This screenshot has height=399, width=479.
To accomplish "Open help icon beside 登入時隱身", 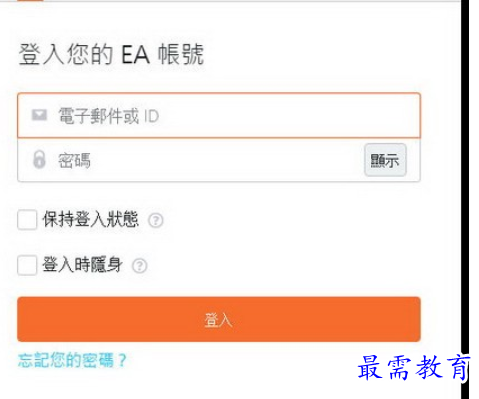I will tap(139, 266).
